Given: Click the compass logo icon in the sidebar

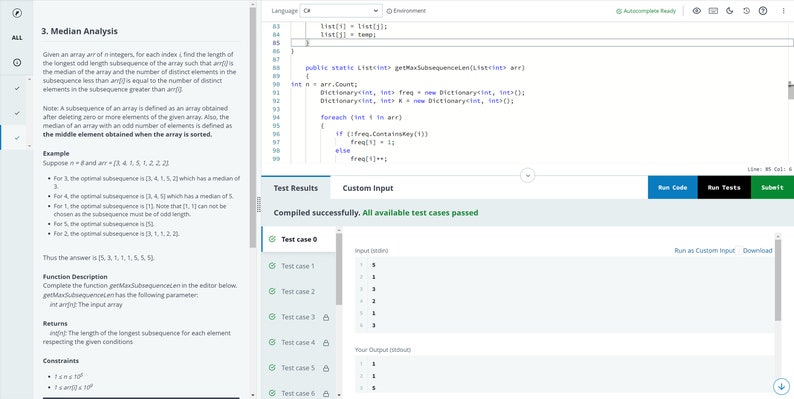Looking at the screenshot, I should (x=17, y=13).
